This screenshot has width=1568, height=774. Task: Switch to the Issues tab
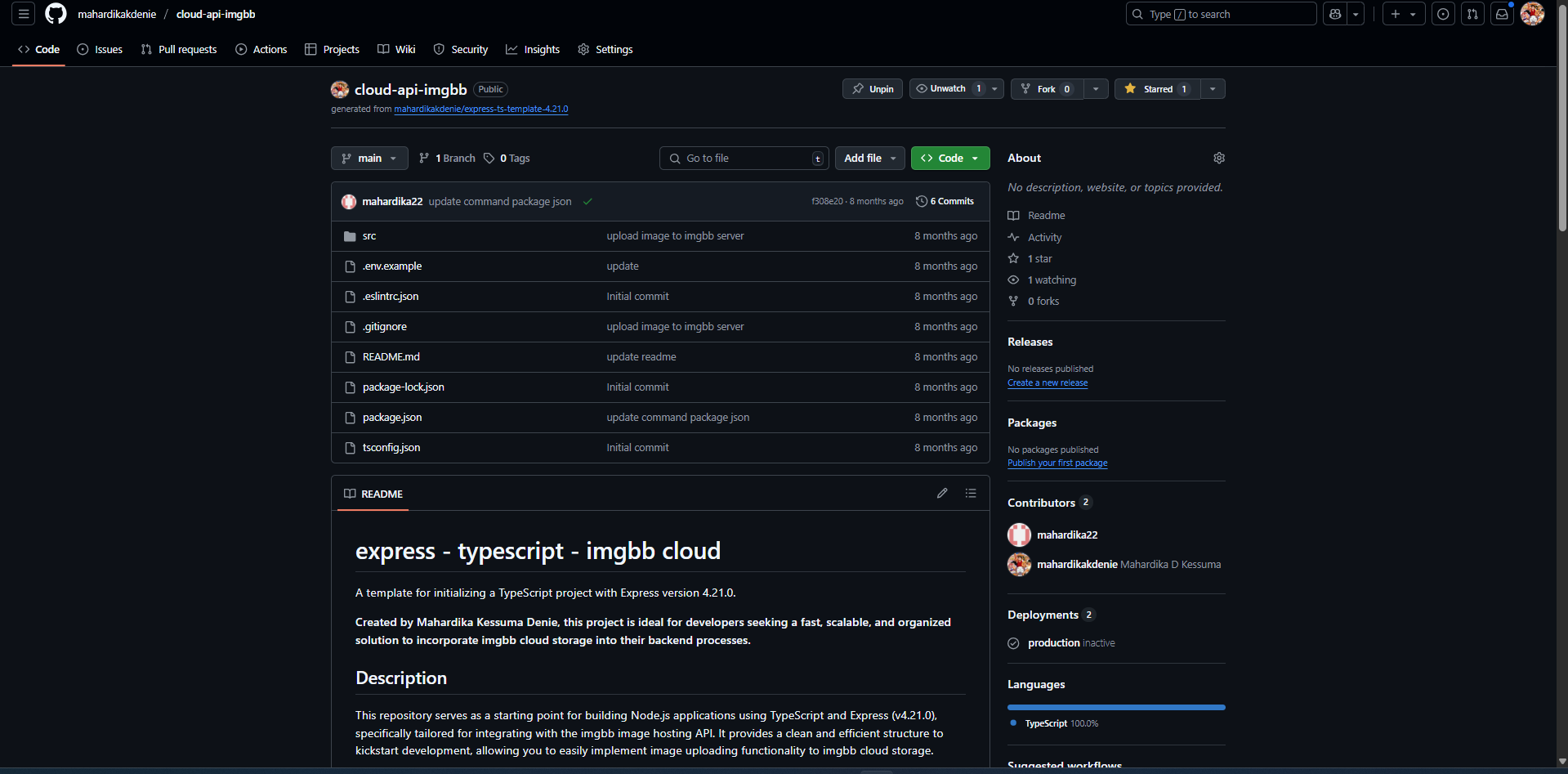[x=100, y=50]
